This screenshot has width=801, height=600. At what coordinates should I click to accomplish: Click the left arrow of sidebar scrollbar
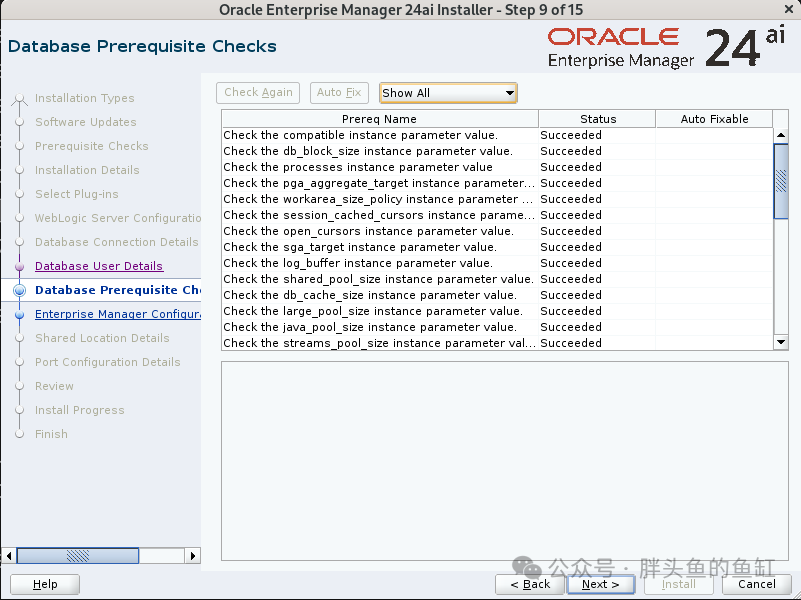pos(9,556)
